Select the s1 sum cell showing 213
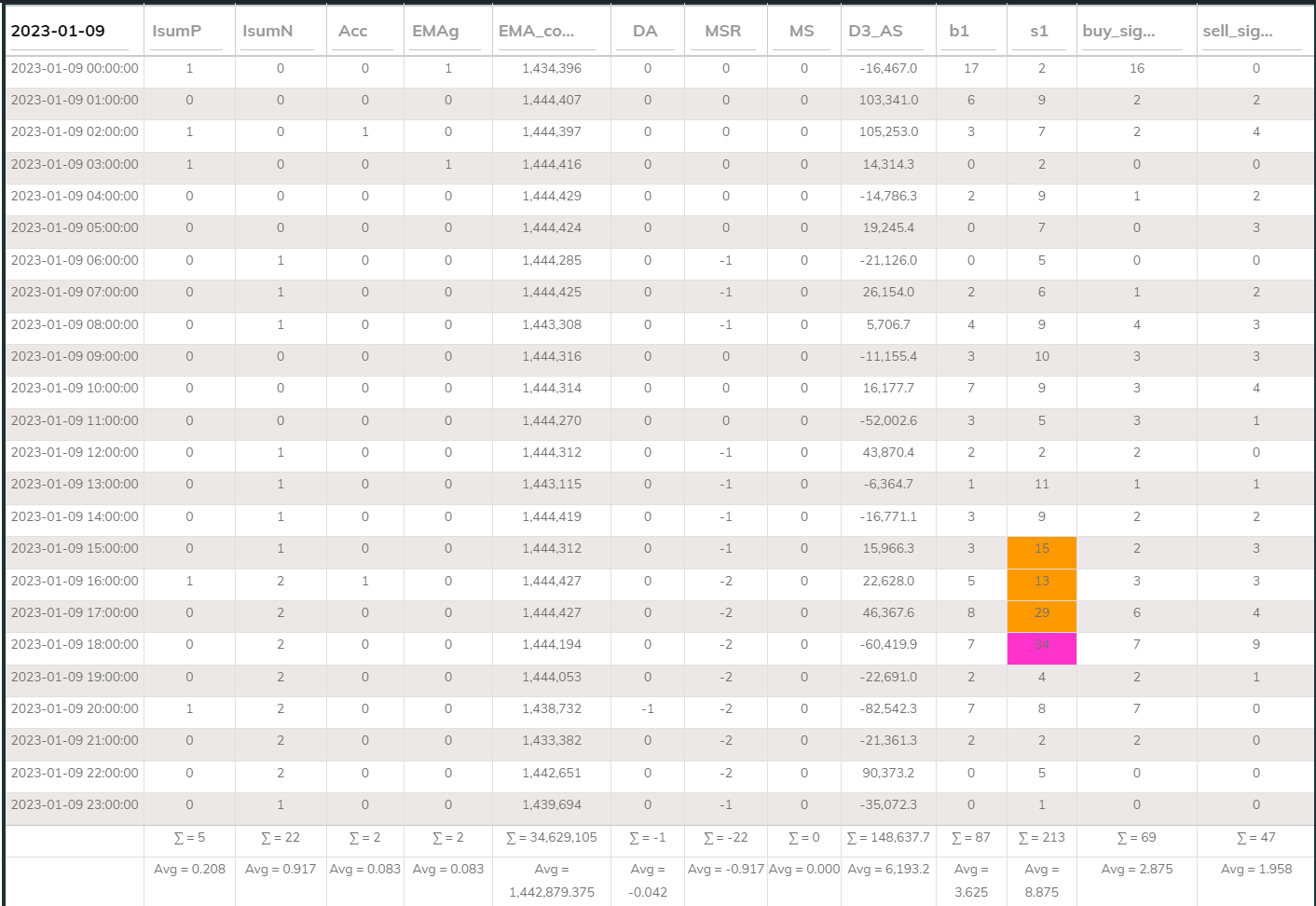Viewport: 1316px width, 906px height. 1042,838
